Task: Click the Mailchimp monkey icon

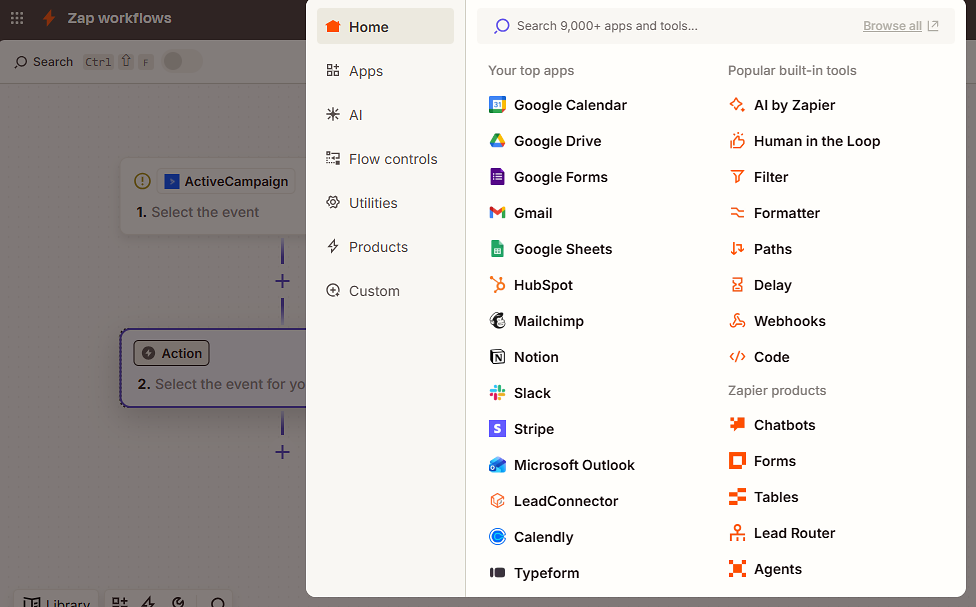Action: [x=497, y=321]
